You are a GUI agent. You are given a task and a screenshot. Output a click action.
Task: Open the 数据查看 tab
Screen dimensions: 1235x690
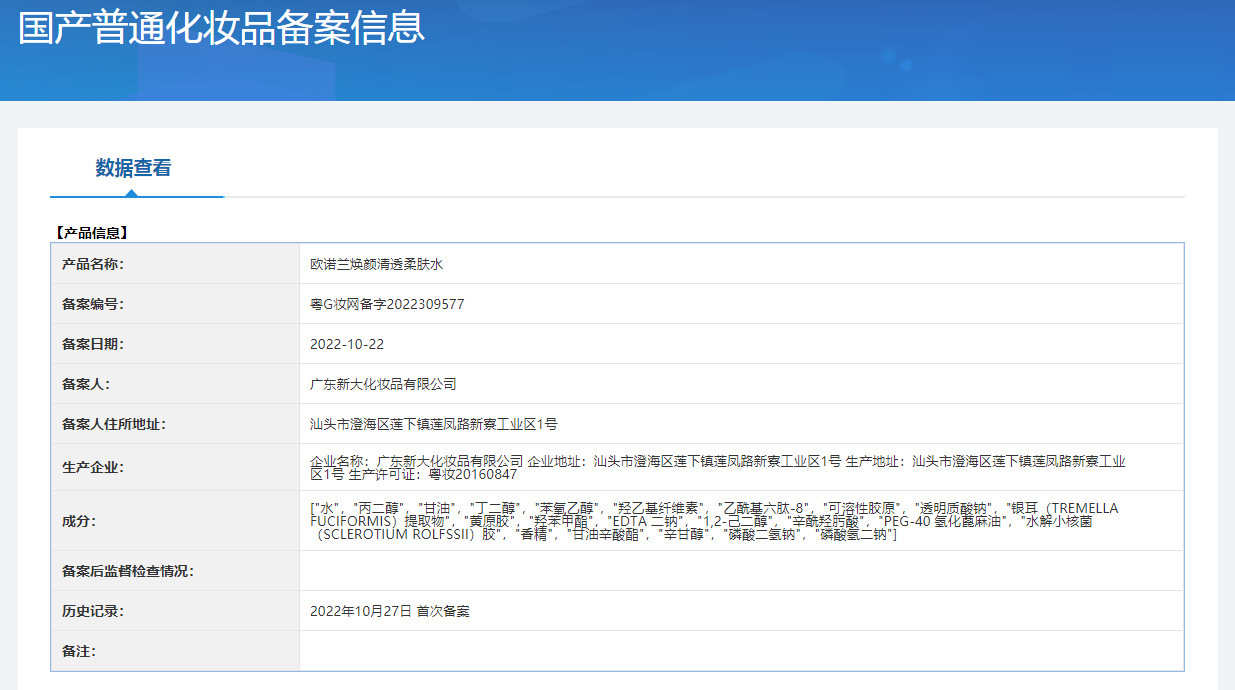click(133, 168)
